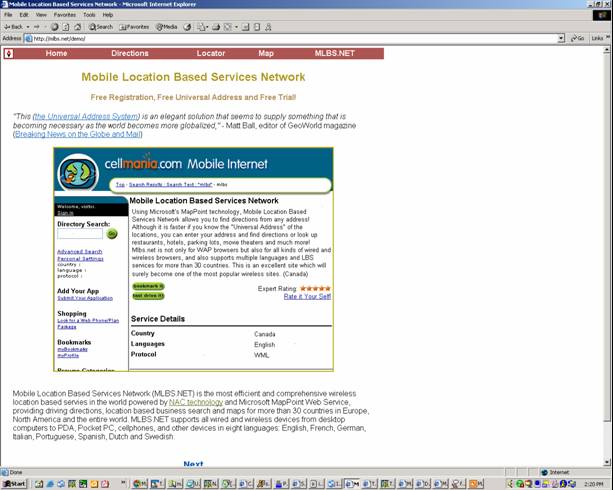Click the orange icon taskbar button near the tray
The height and width of the screenshot is (490, 613).
click(476, 484)
